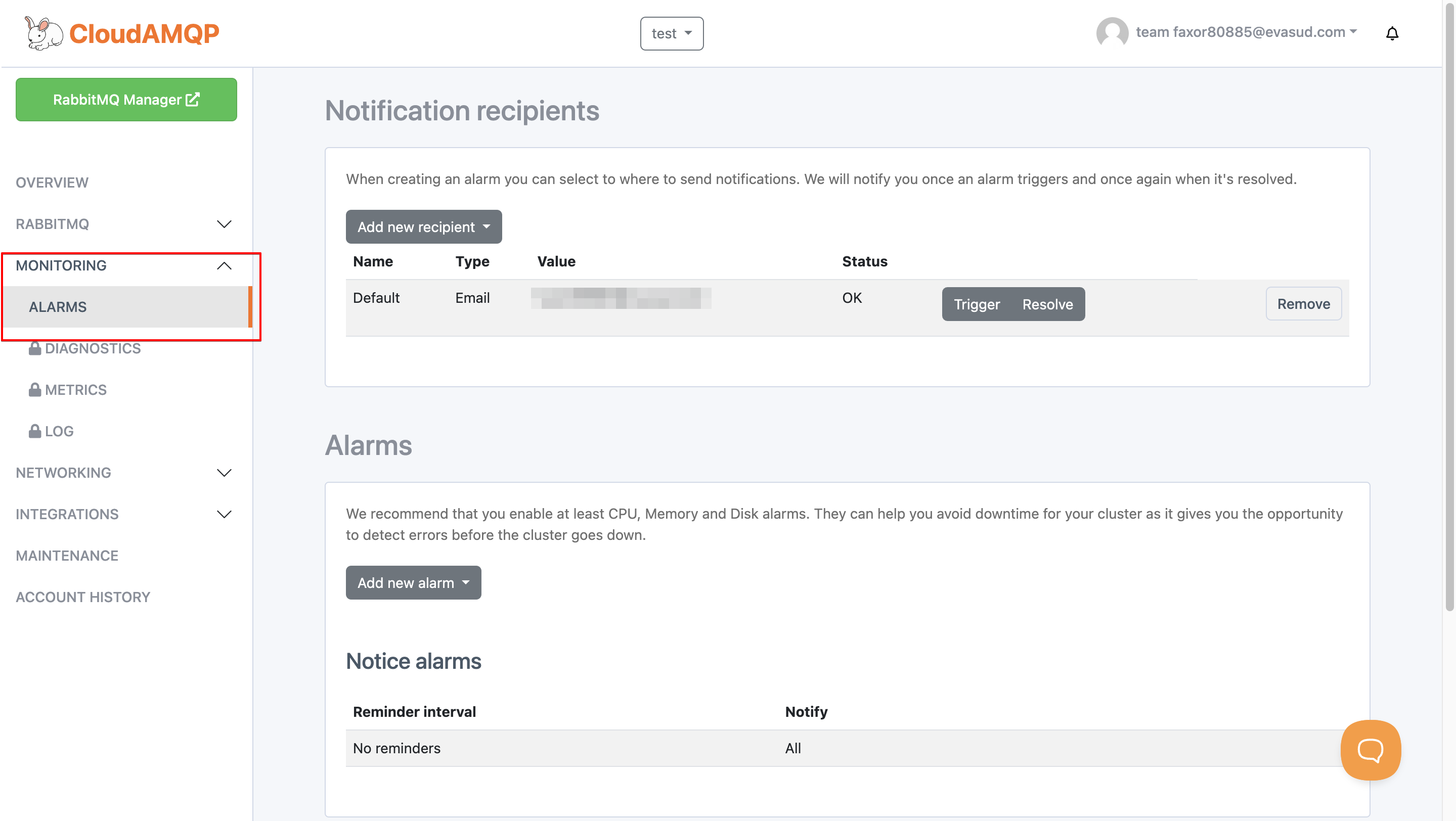This screenshot has height=821, width=1456.
Task: Open the test instance dropdown
Action: pyautogui.click(x=672, y=33)
